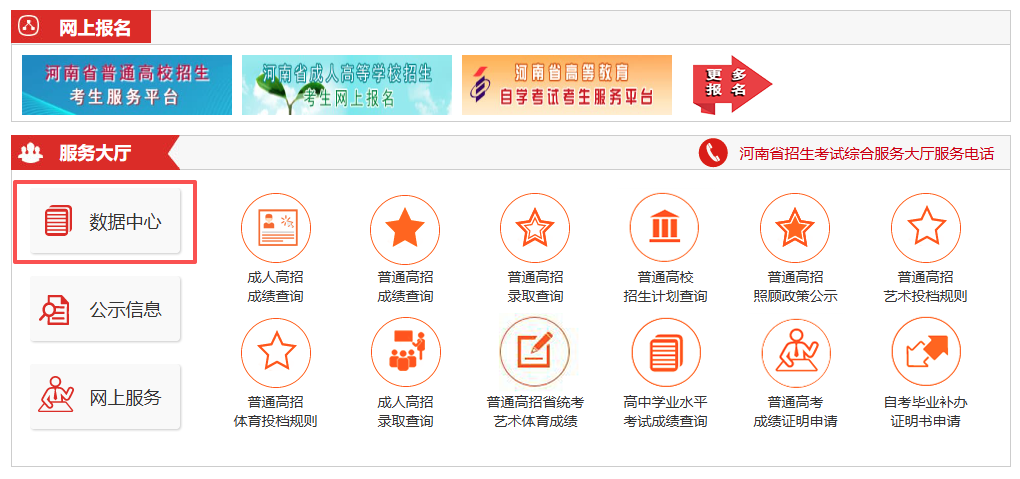Open the 网上服务 tab

[x=105, y=398]
